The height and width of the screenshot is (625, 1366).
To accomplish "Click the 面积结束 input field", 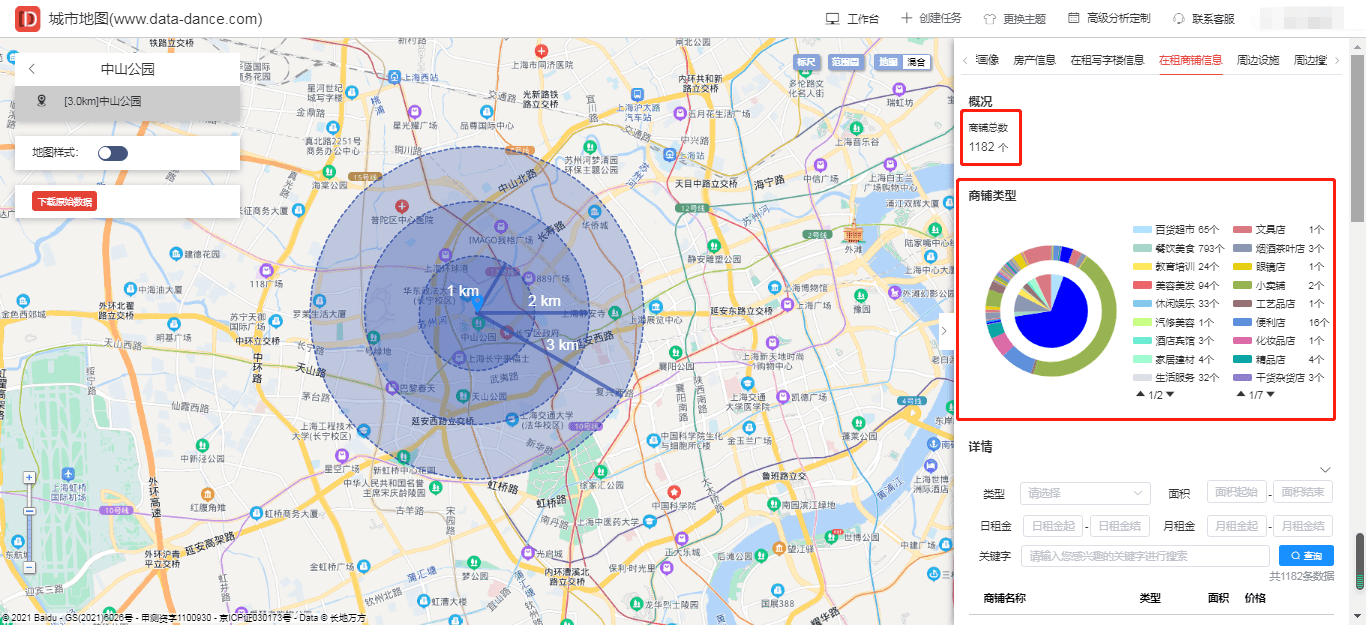I will point(1303,492).
